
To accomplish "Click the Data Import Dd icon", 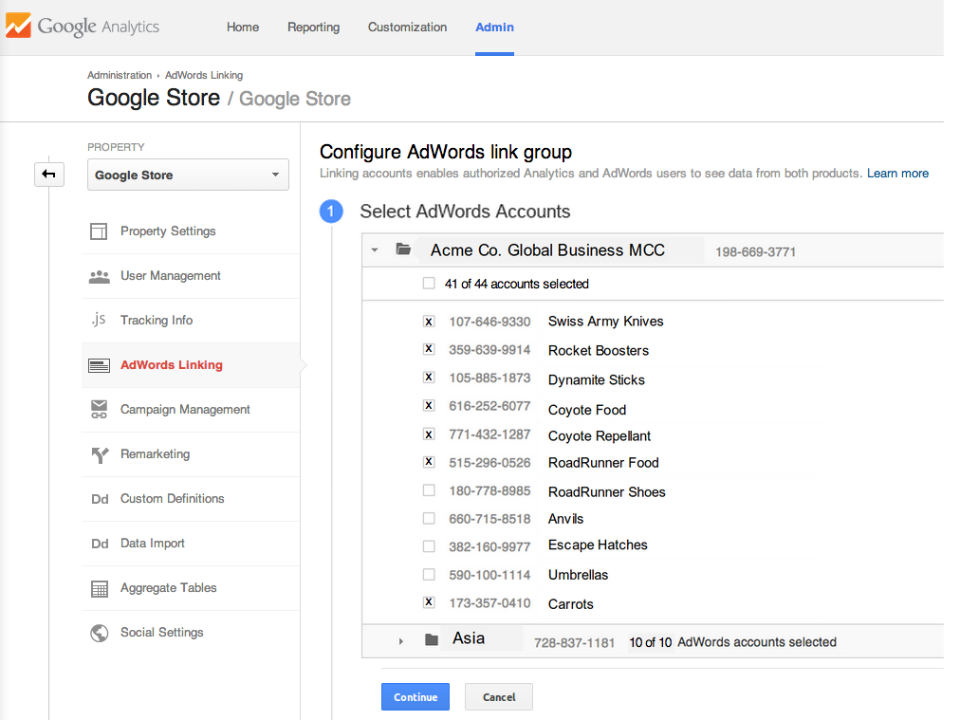I will tap(100, 544).
